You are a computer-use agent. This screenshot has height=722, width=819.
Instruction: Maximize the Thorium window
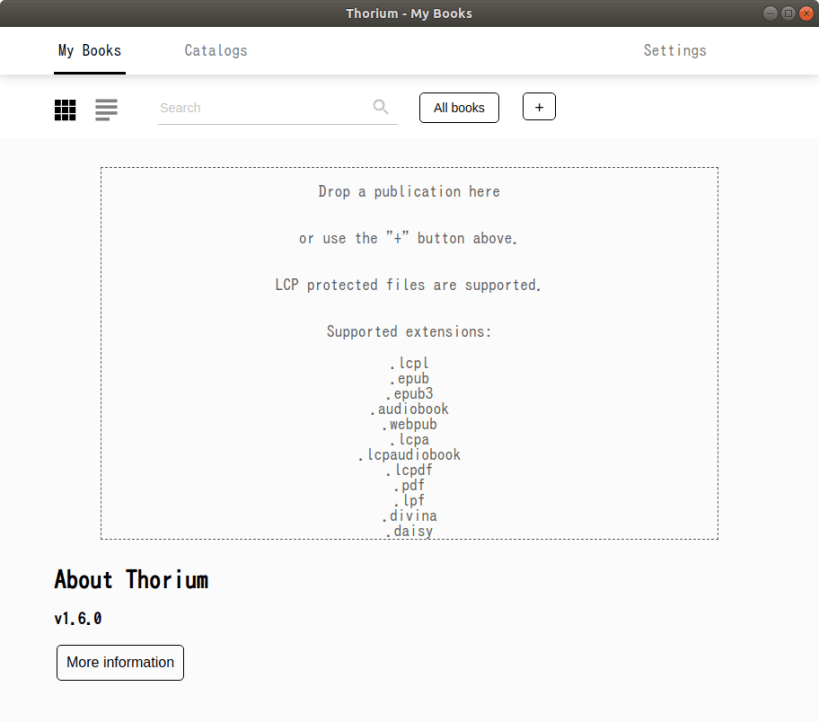coord(788,13)
